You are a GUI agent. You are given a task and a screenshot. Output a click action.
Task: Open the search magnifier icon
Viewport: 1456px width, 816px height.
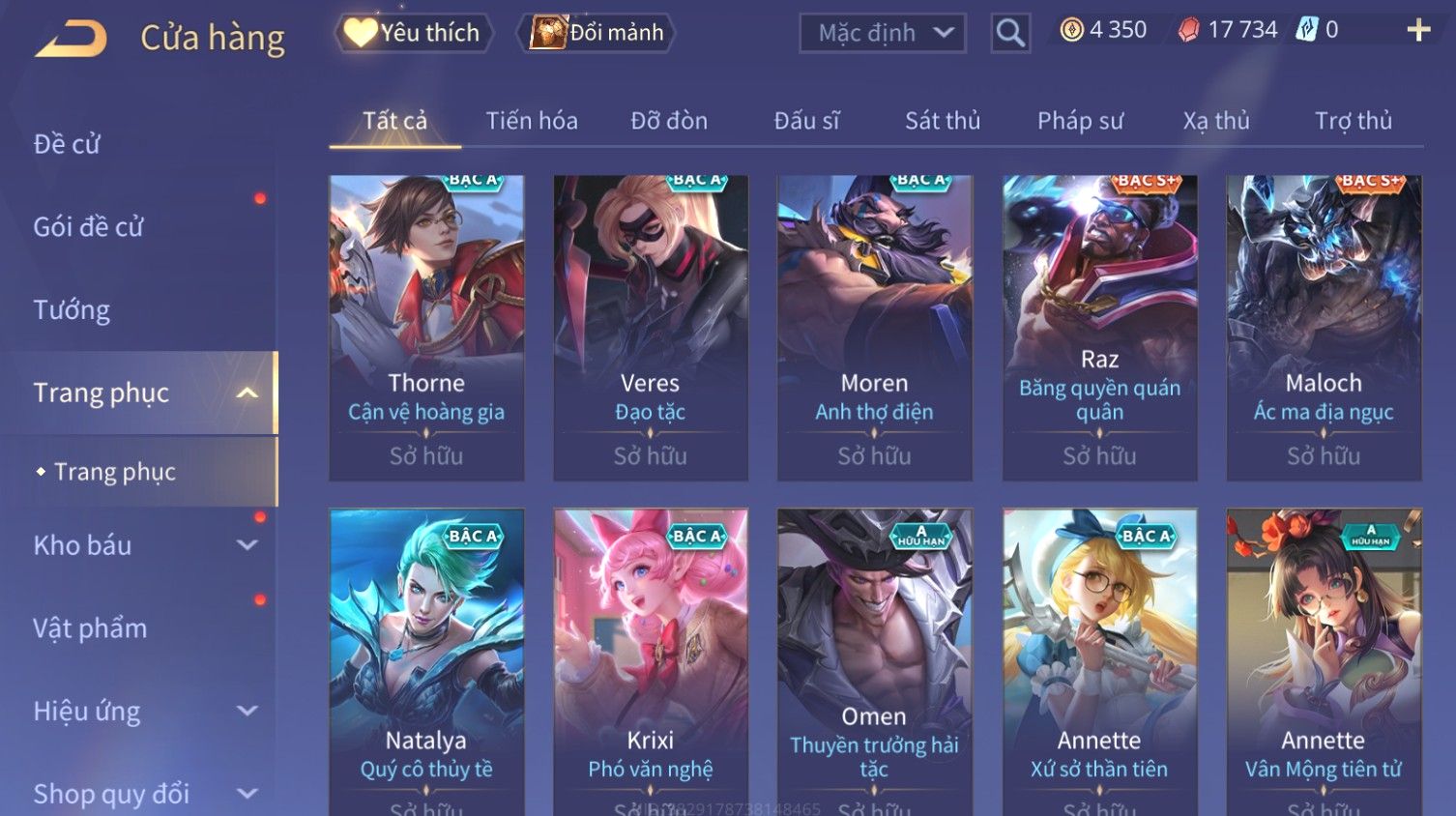coord(1010,33)
